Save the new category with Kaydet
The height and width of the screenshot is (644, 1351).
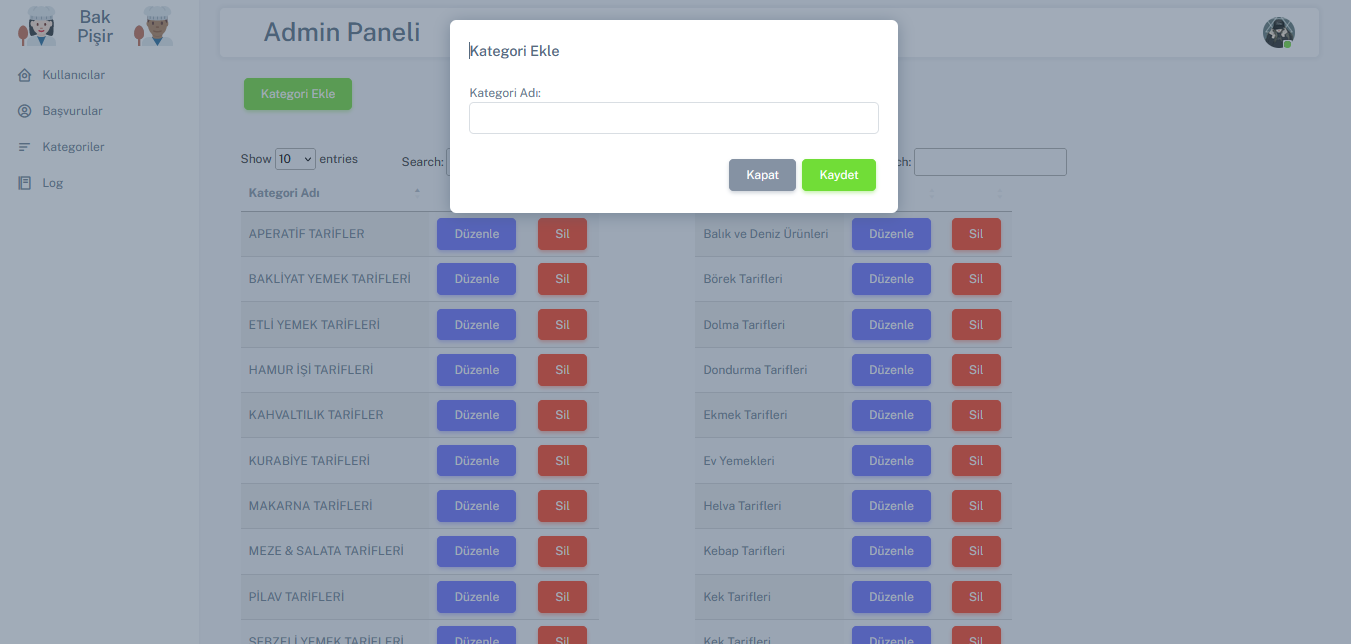point(838,174)
